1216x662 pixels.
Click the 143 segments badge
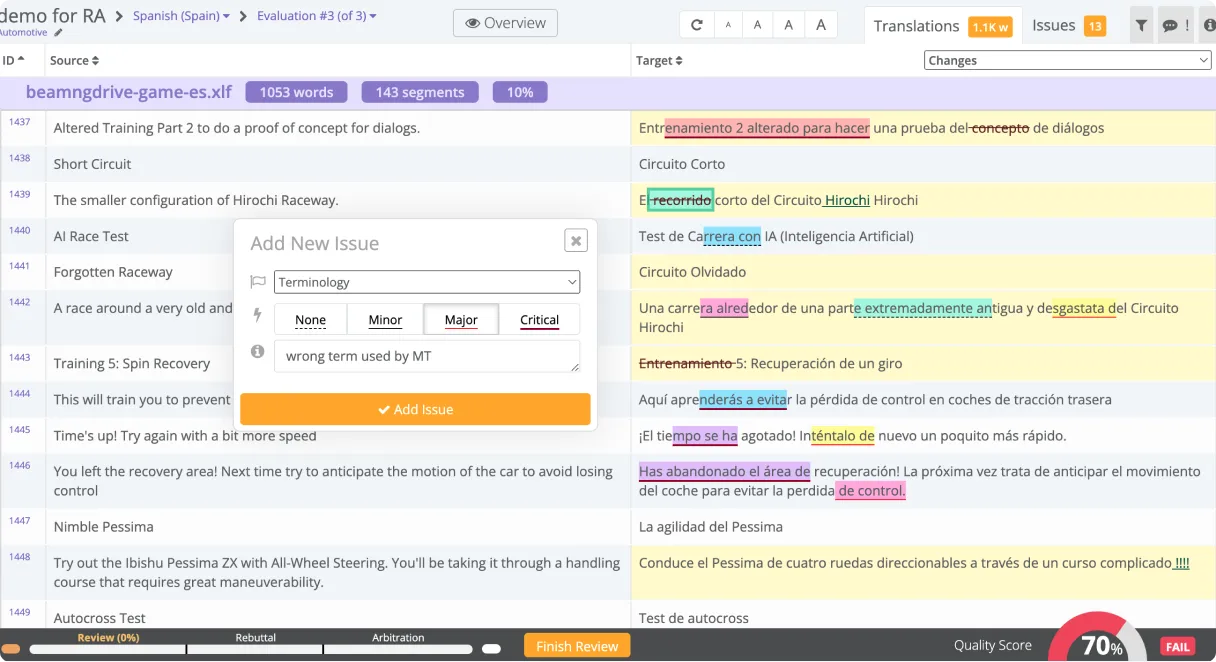[x=420, y=92]
